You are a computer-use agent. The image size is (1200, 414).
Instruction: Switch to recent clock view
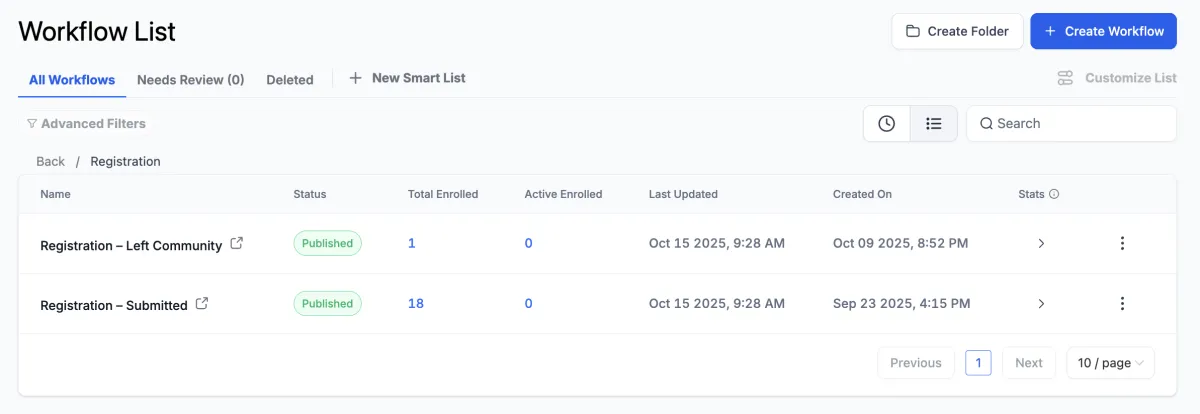point(886,123)
